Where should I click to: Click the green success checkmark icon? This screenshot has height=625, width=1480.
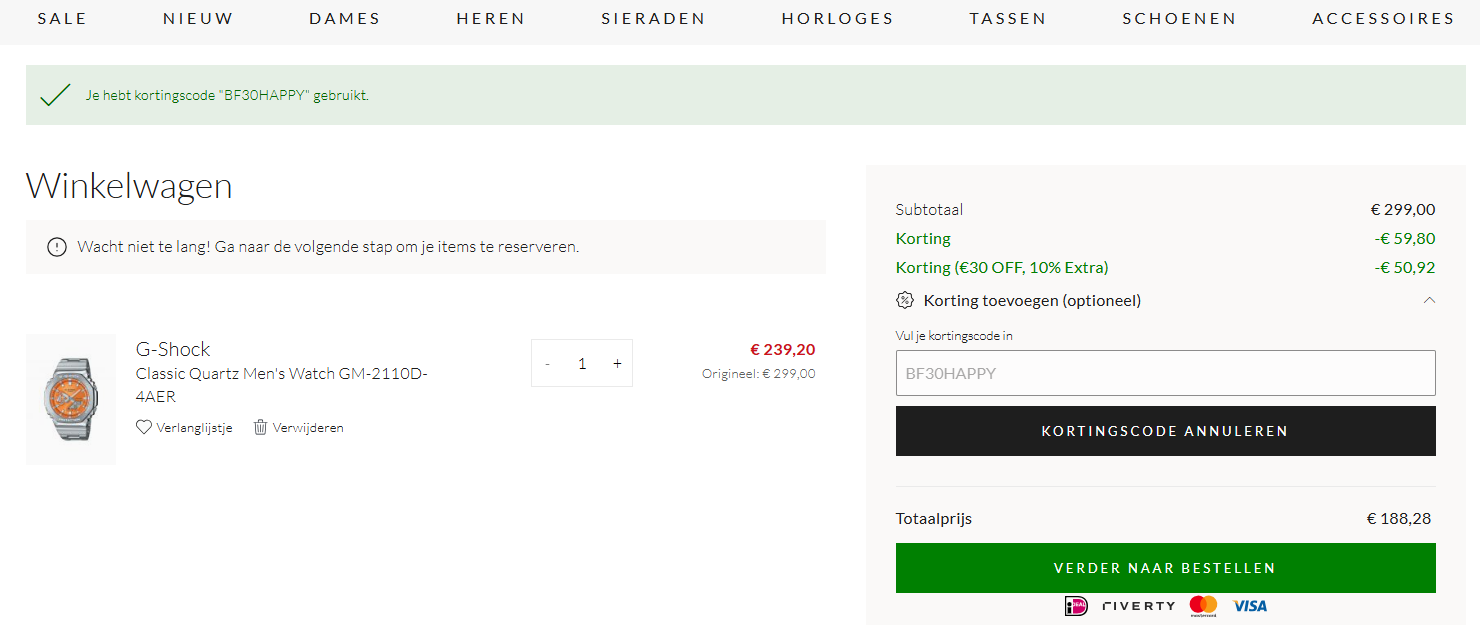[54, 96]
